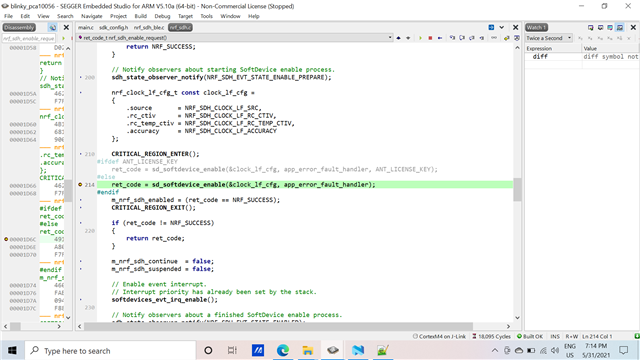Click the green Go/continue execution icon in editor toolbar
The height and width of the screenshot is (360, 640).
click(x=420, y=38)
